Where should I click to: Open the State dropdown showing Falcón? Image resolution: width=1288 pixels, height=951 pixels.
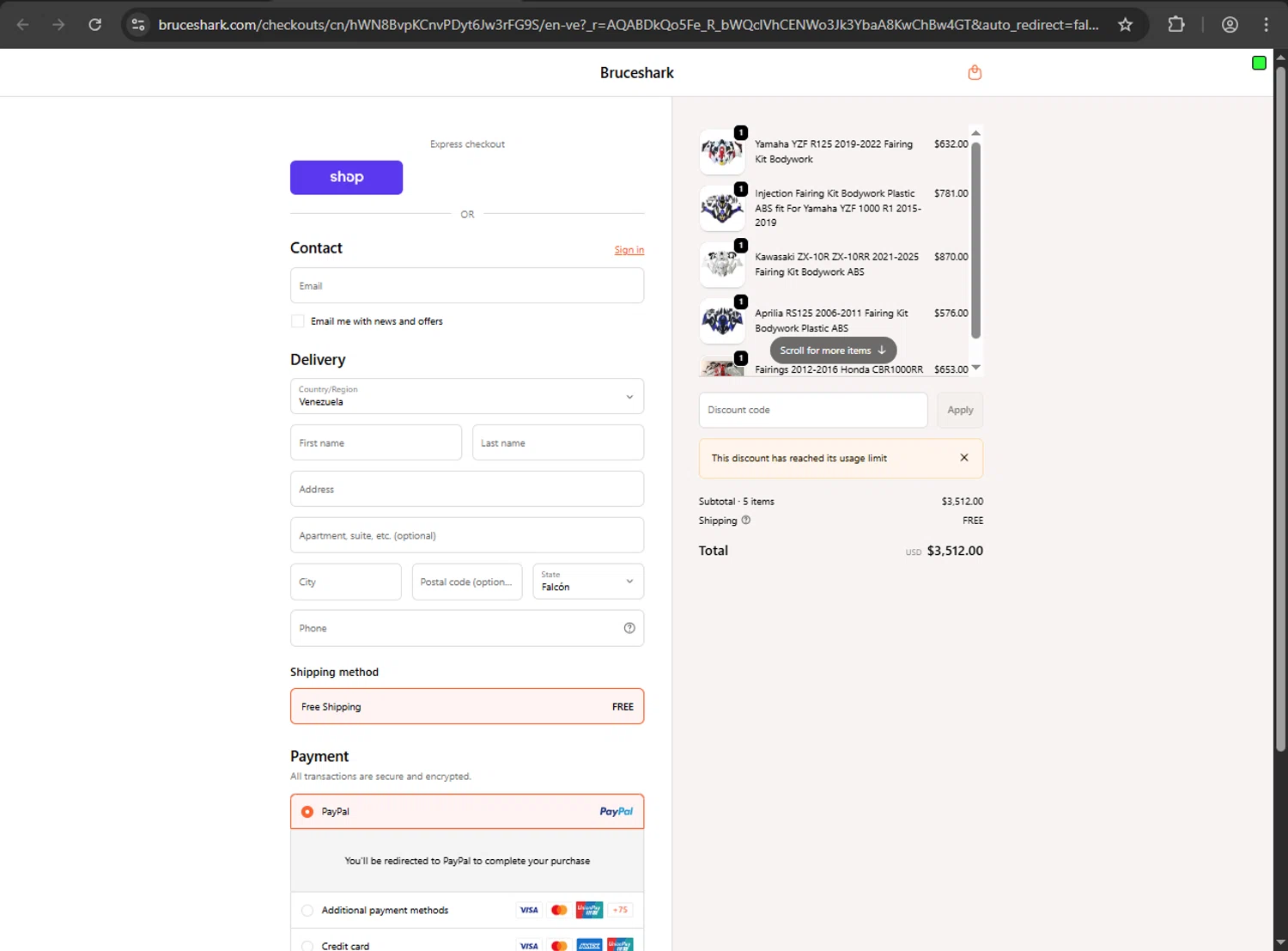tap(588, 582)
